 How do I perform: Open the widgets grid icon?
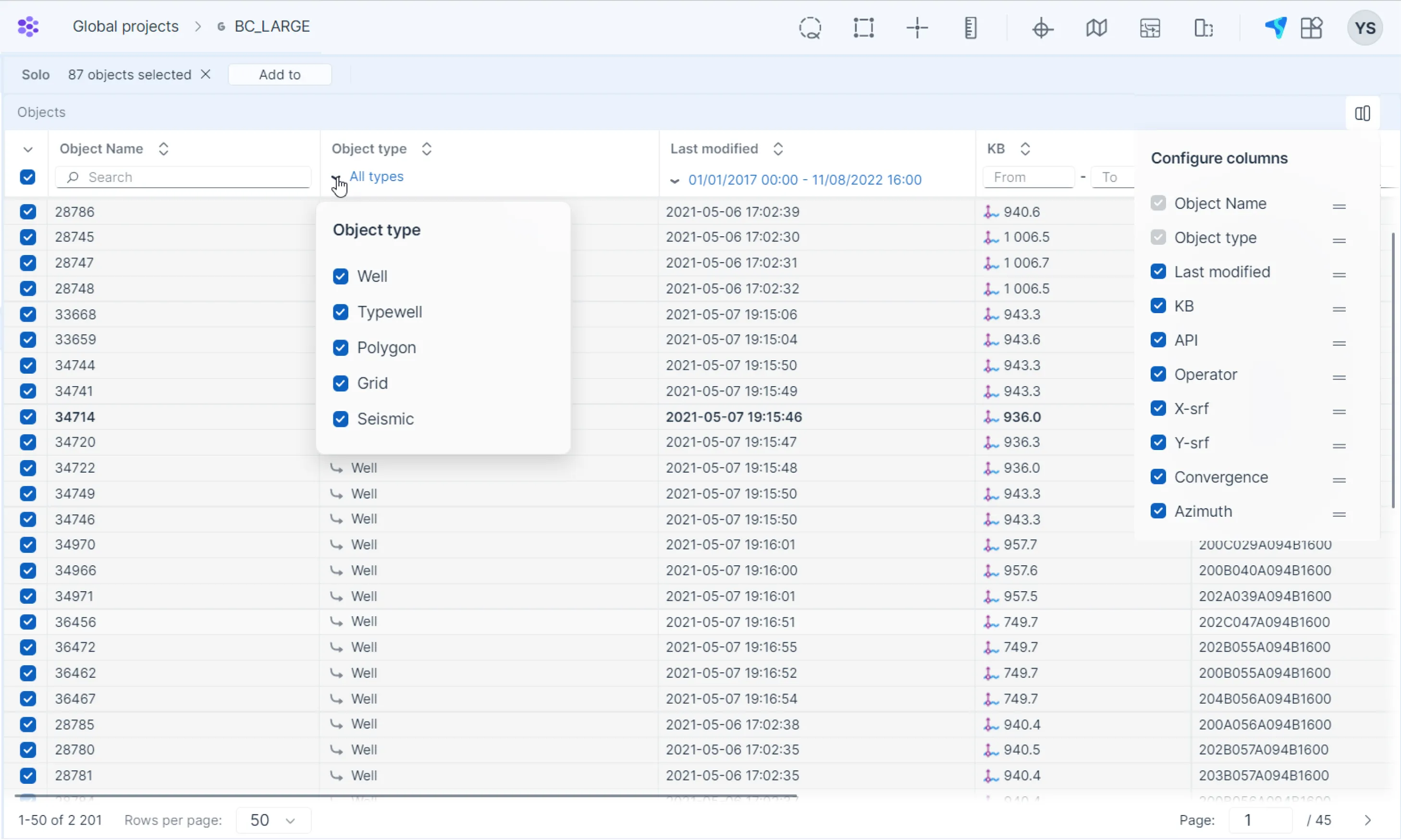1312,27
